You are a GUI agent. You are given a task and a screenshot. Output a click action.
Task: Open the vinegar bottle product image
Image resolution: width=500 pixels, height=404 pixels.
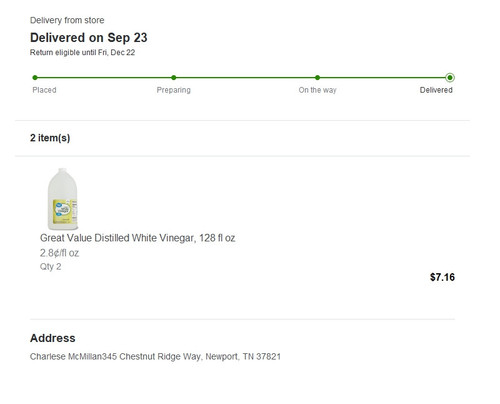point(63,199)
